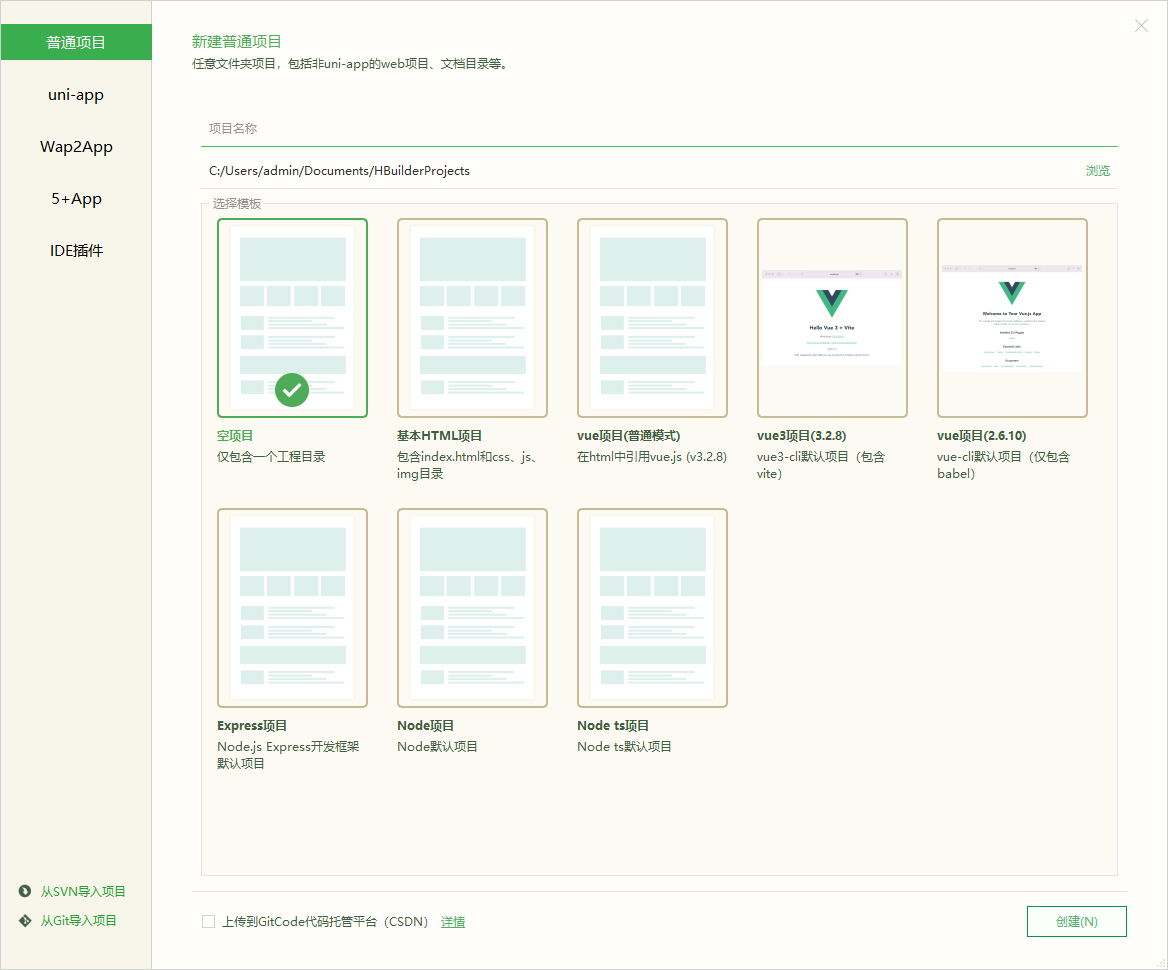The image size is (1168, 970).
Task: Select the vue3项目(3.2.8) Vite template
Action: [x=832, y=317]
